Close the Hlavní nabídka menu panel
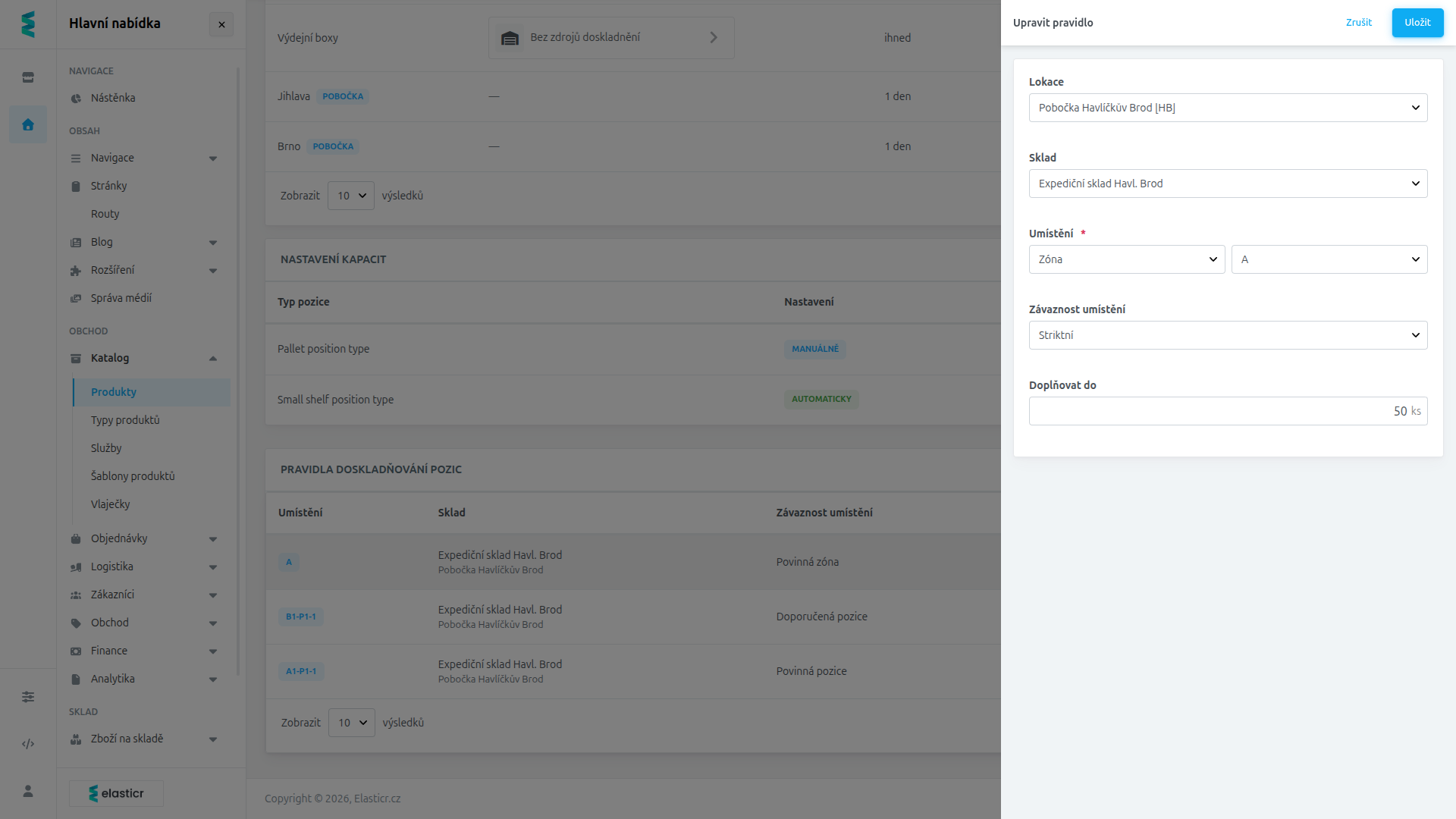Viewport: 1456px width, 819px height. (221, 24)
